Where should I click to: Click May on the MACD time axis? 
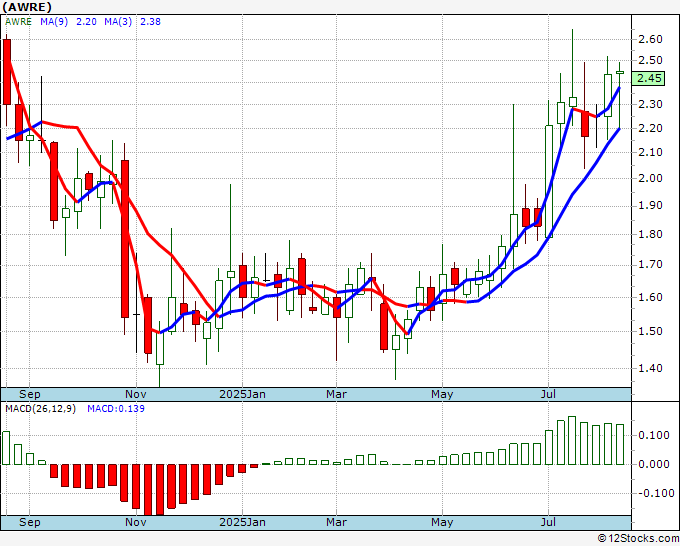coord(442,522)
